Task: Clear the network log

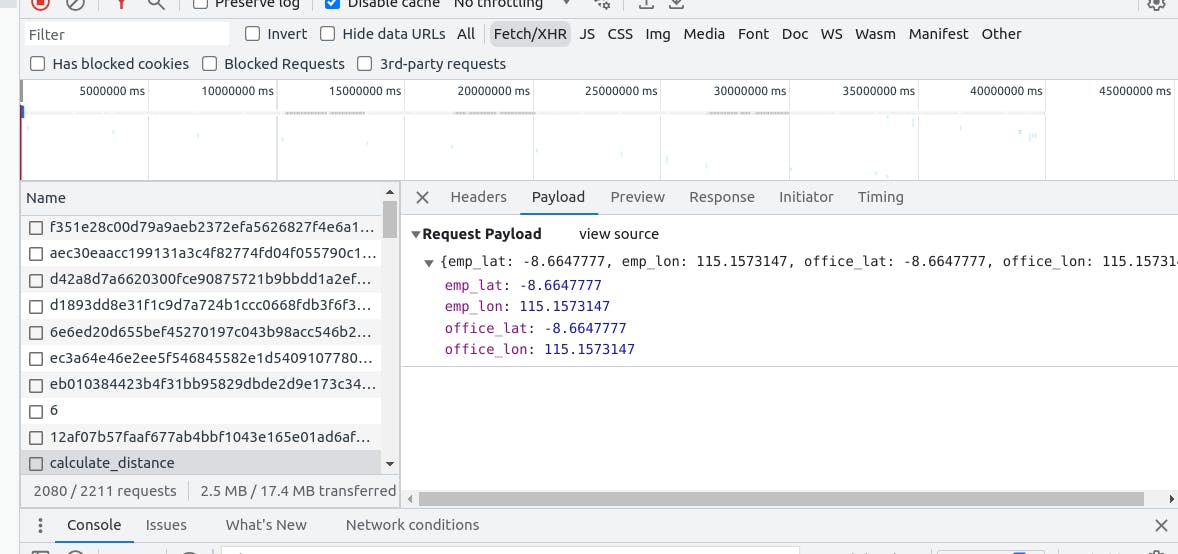Action: click(x=75, y=4)
